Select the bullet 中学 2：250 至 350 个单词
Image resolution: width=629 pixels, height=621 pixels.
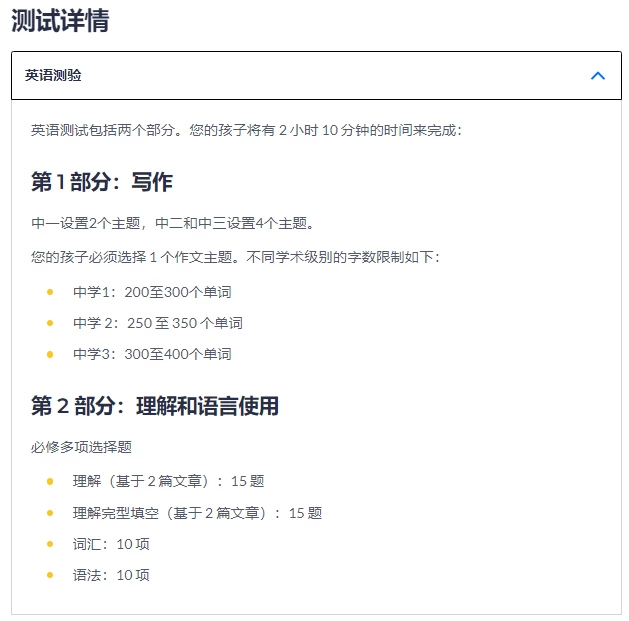click(x=158, y=323)
